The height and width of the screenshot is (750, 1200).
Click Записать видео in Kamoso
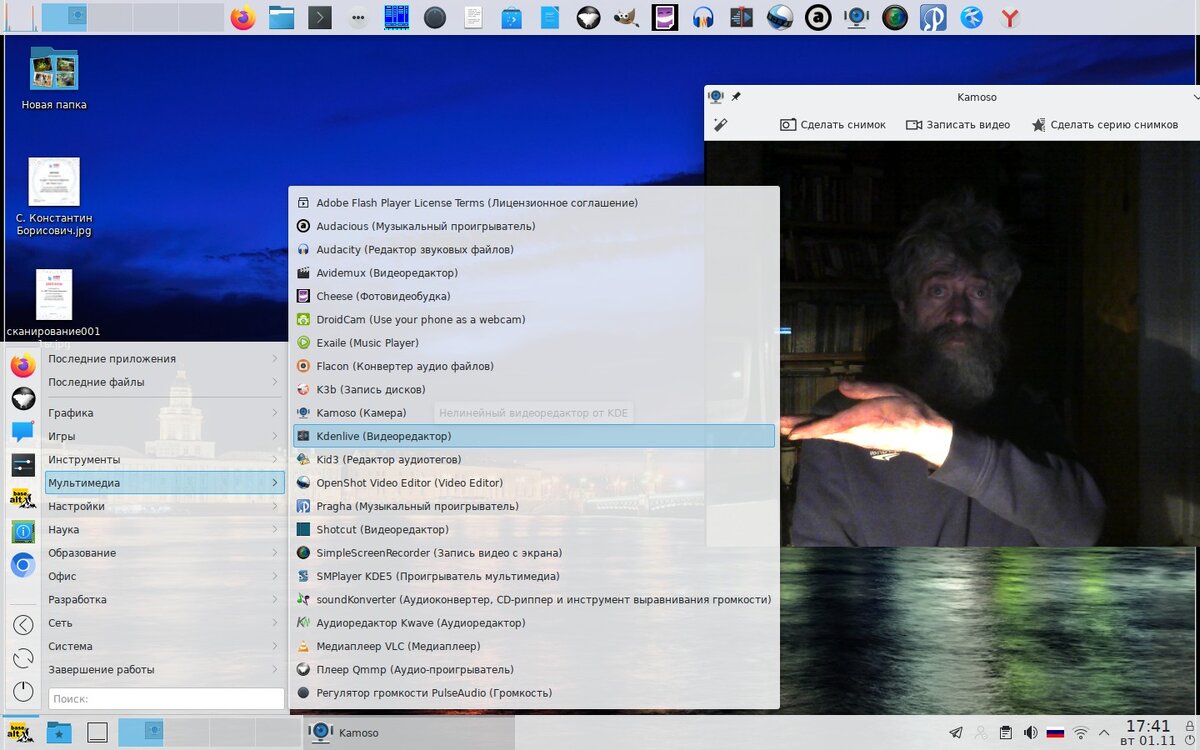coord(958,125)
